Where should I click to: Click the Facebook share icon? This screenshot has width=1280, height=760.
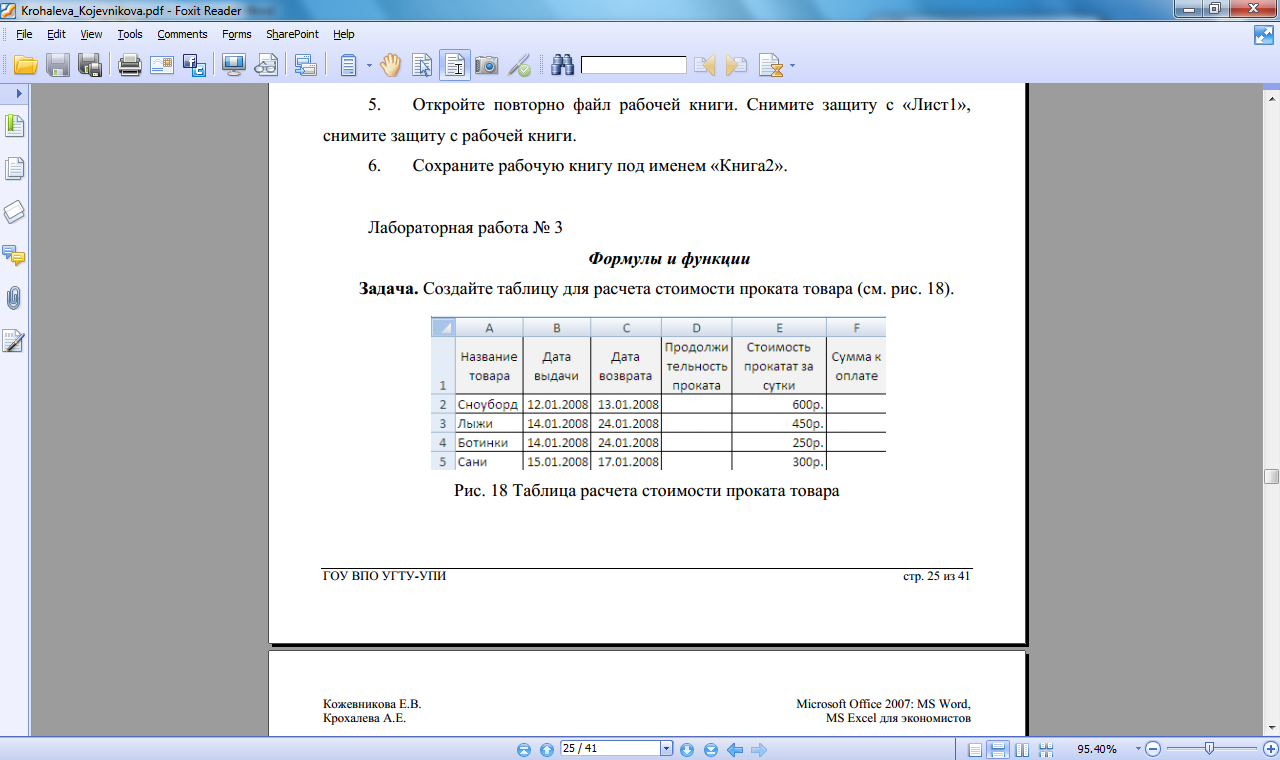[194, 66]
